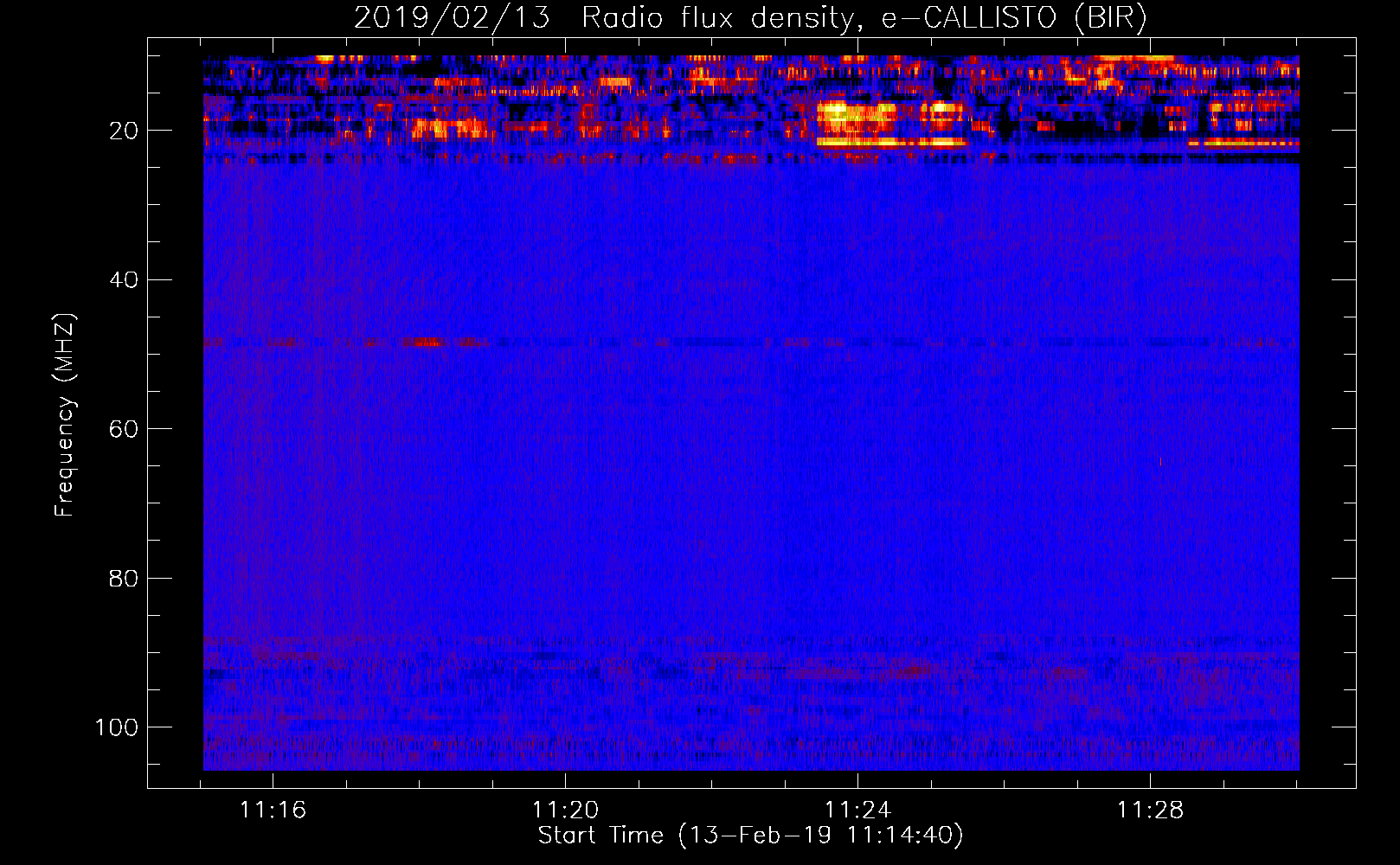This screenshot has height=865, width=1400.
Task: Click the 100 frequency tick label
Action: pos(117,727)
